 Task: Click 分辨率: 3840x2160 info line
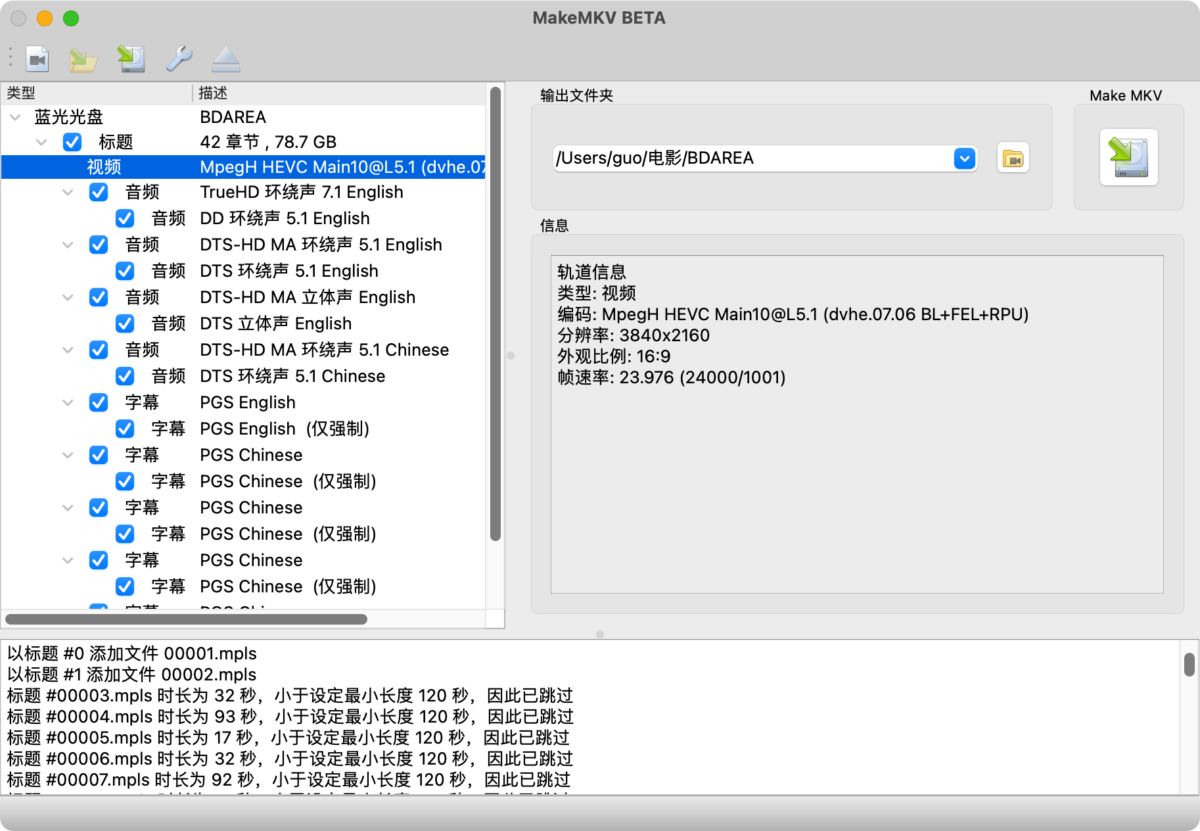[633, 335]
